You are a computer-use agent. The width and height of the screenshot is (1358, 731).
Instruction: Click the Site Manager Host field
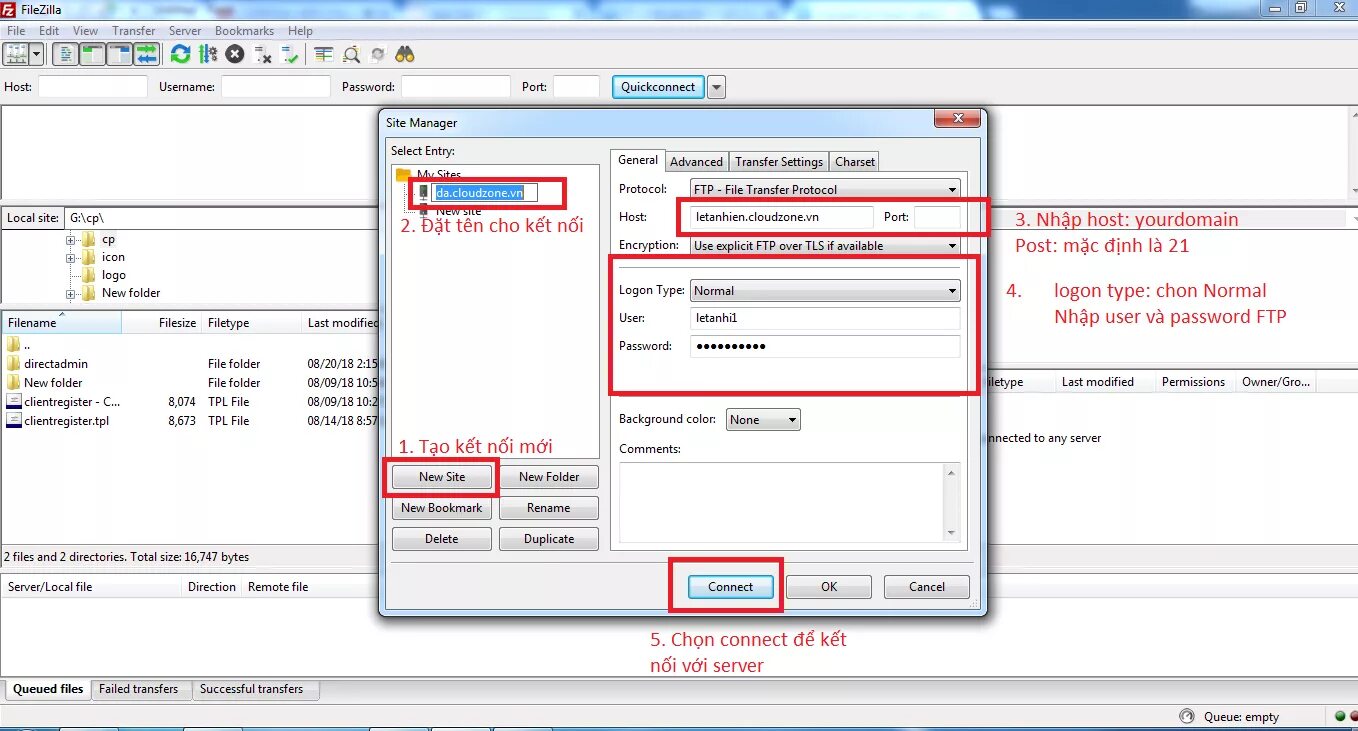[782, 217]
